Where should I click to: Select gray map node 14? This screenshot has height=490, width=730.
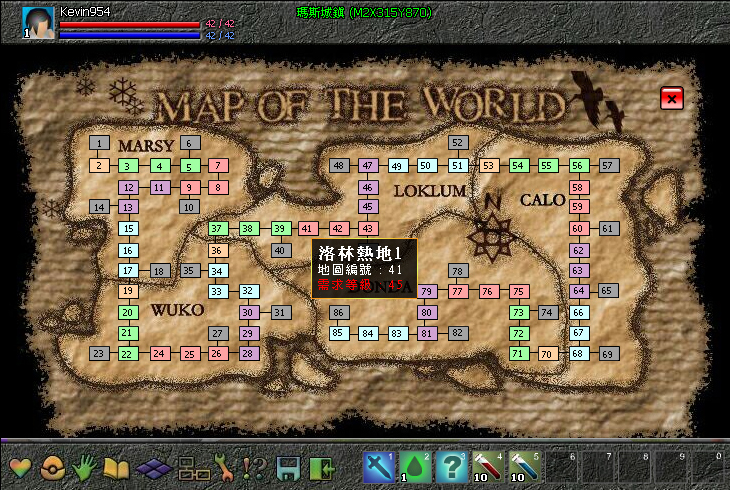(99, 207)
